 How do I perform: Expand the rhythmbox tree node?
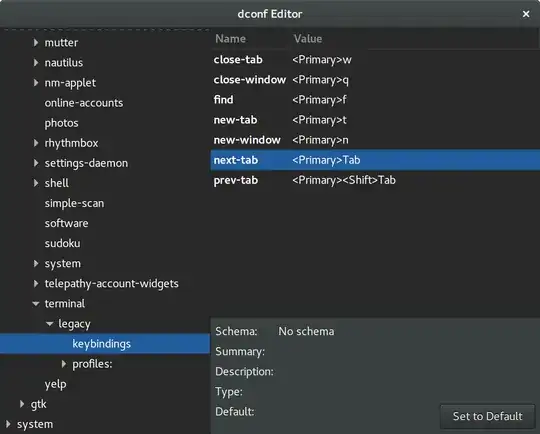36,143
